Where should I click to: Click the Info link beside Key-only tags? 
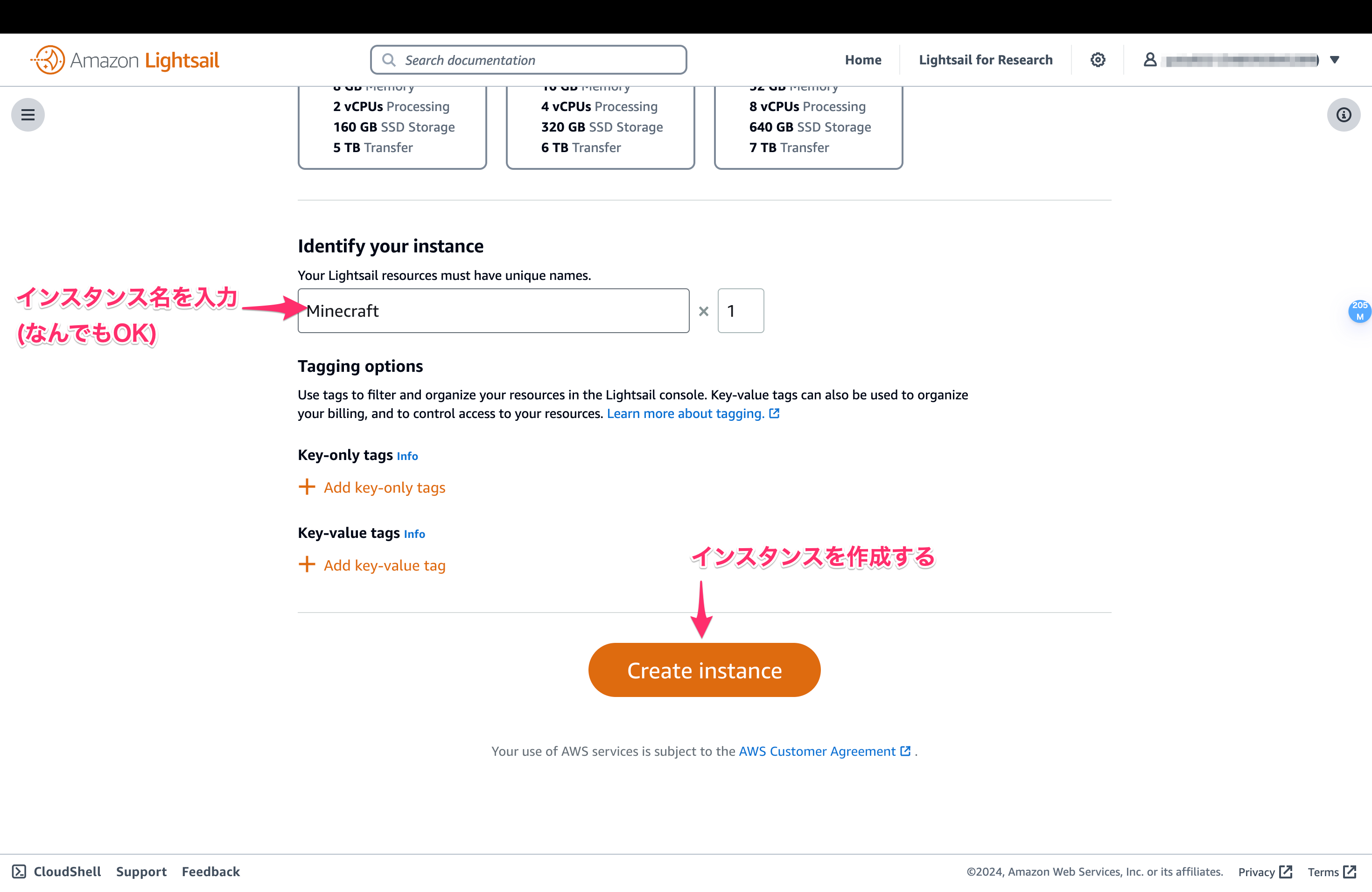(x=407, y=456)
